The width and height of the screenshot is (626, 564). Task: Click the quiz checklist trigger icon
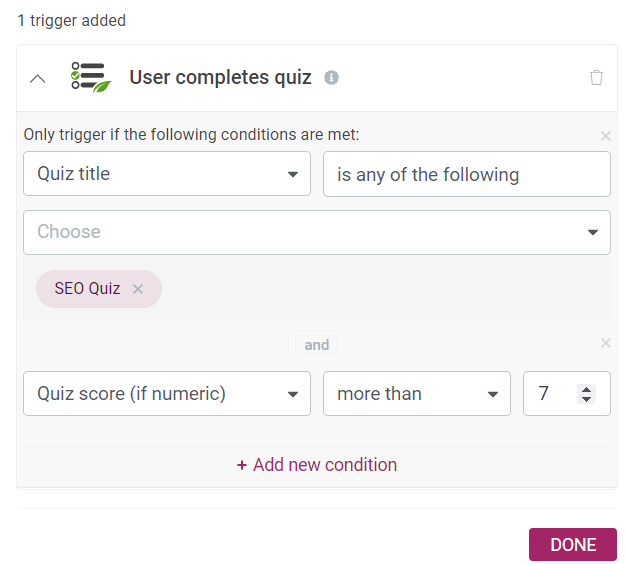[x=90, y=78]
